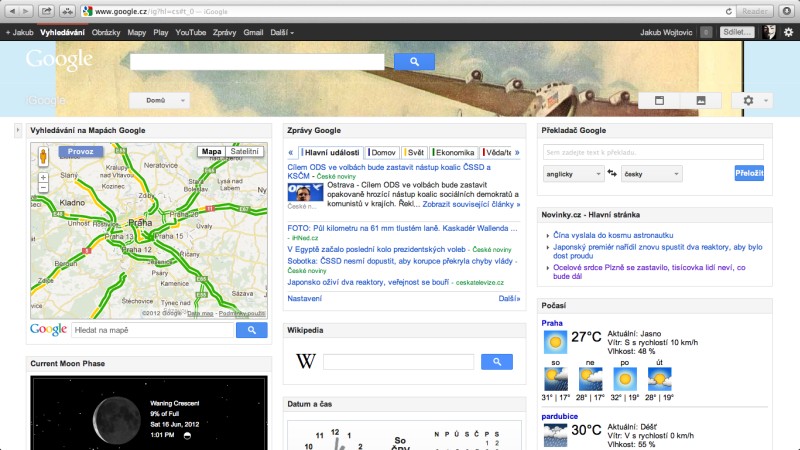Open Čína vyslala do kosmu astronautku
Viewport: 800px width, 450px height.
tap(613, 235)
